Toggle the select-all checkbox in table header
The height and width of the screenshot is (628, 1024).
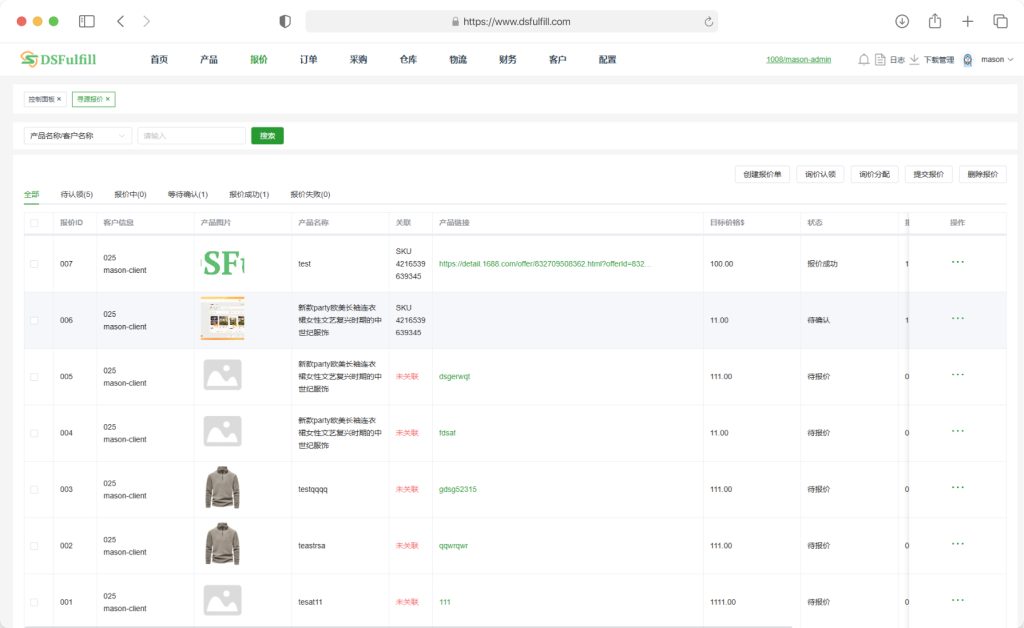[x=34, y=223]
